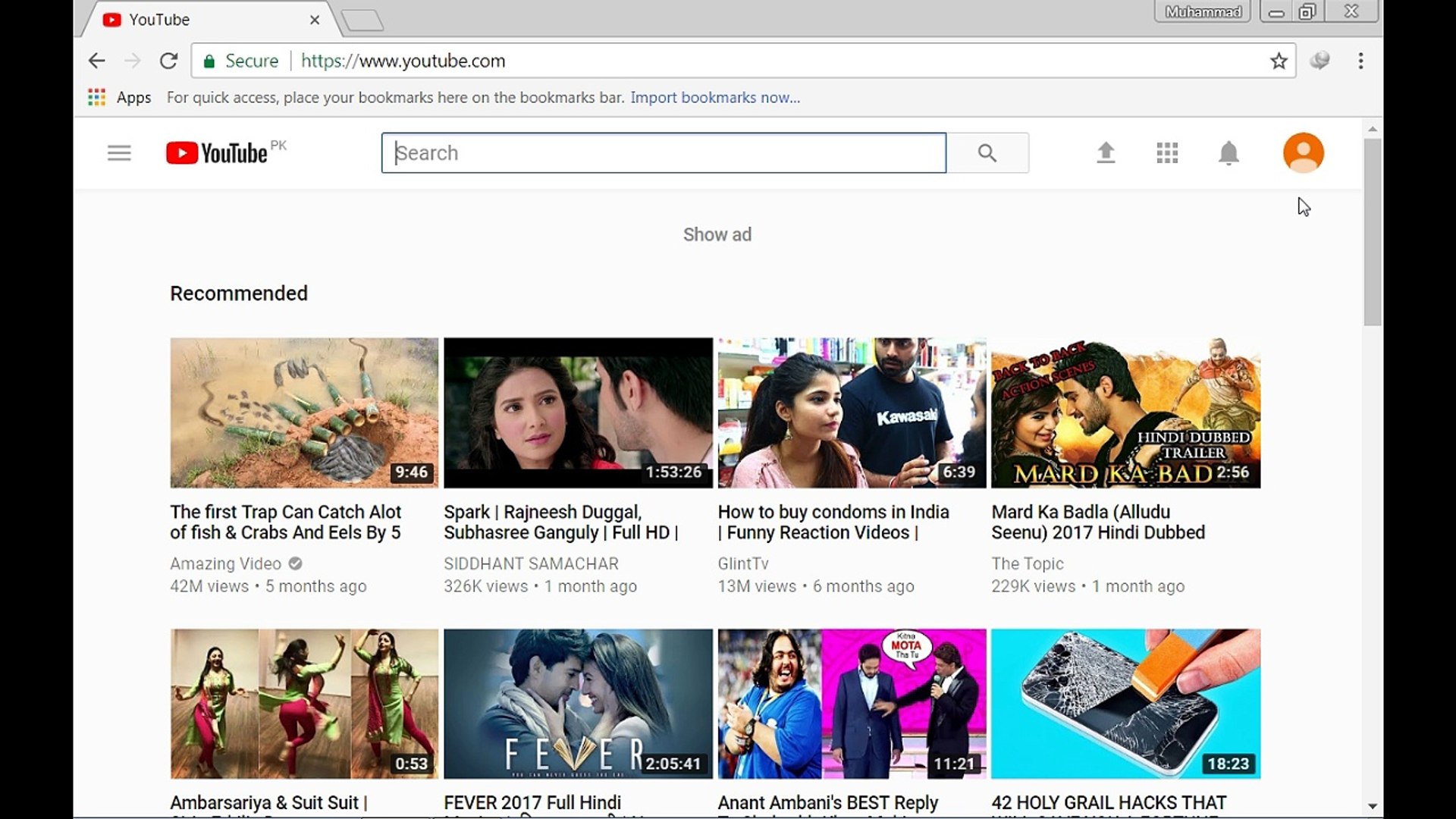Click the YouTube logo

[217, 153]
